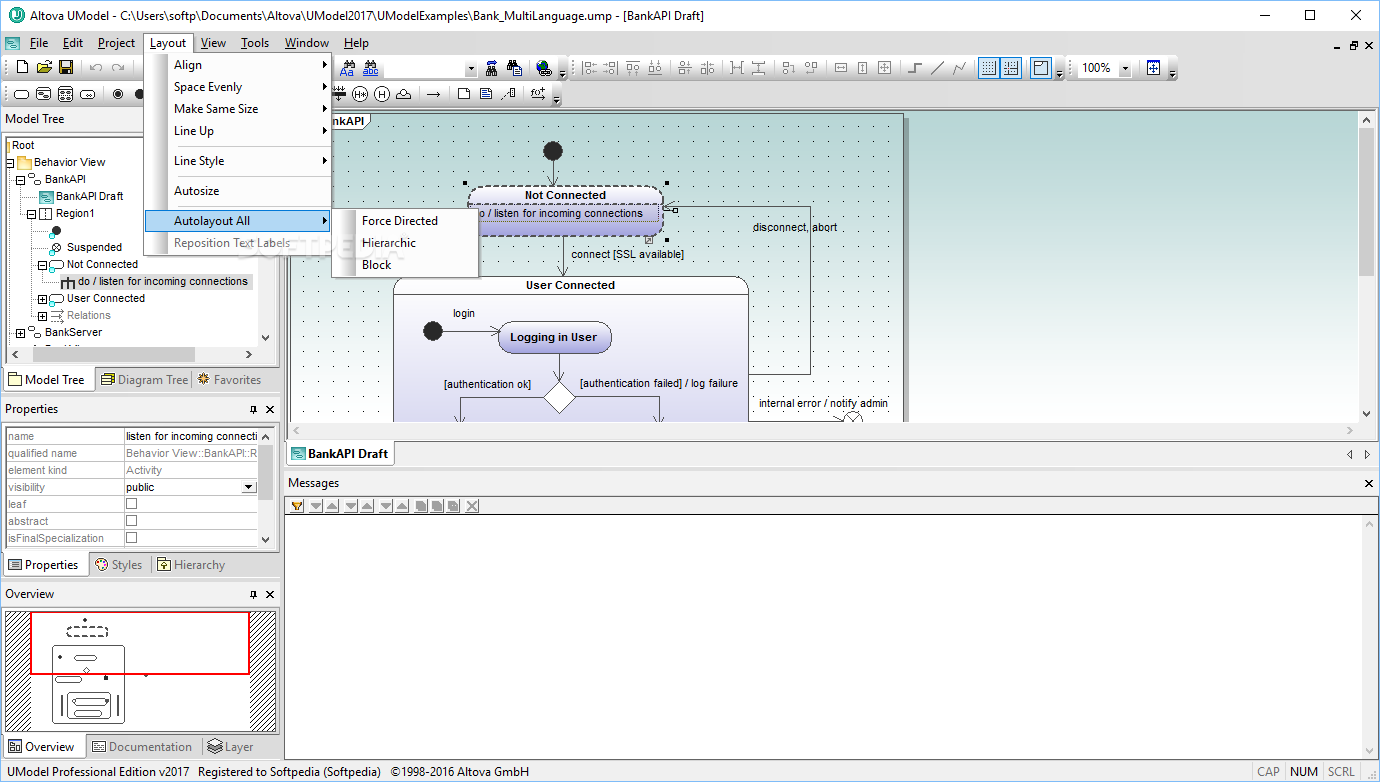Collapse the Behavior View tree node
The image size is (1380, 782).
[10, 162]
